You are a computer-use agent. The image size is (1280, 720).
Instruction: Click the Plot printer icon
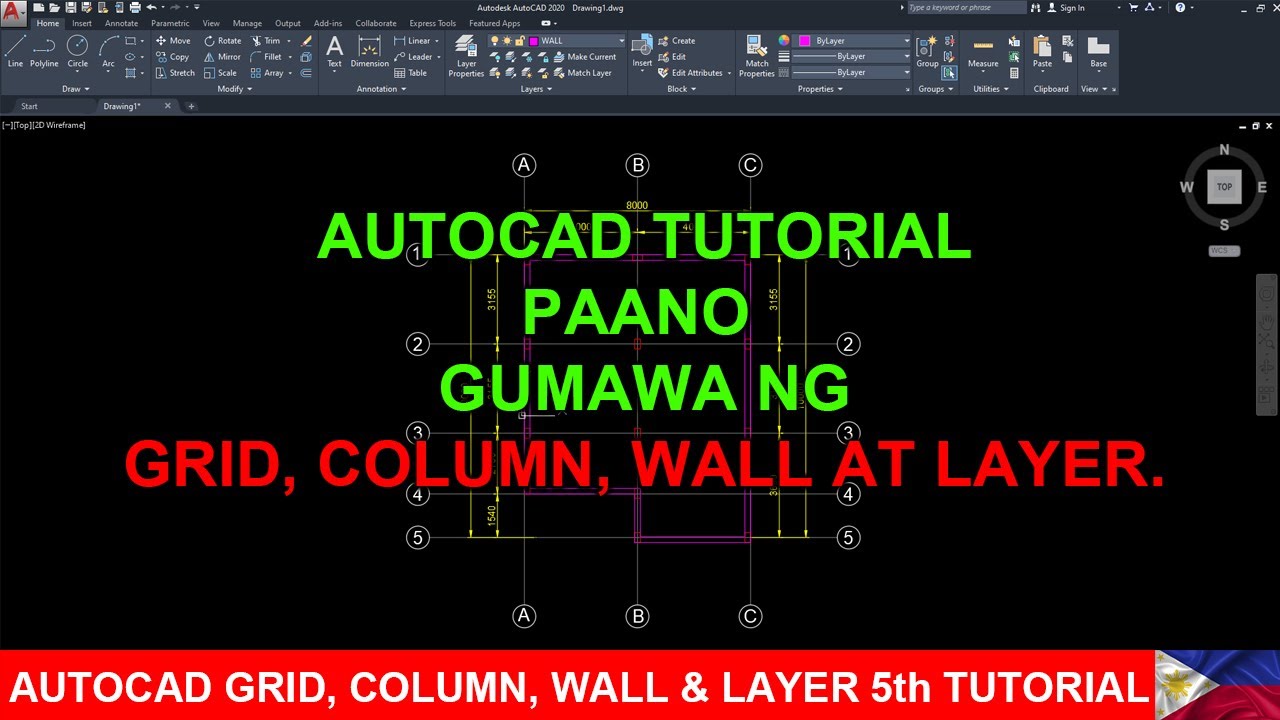134,8
